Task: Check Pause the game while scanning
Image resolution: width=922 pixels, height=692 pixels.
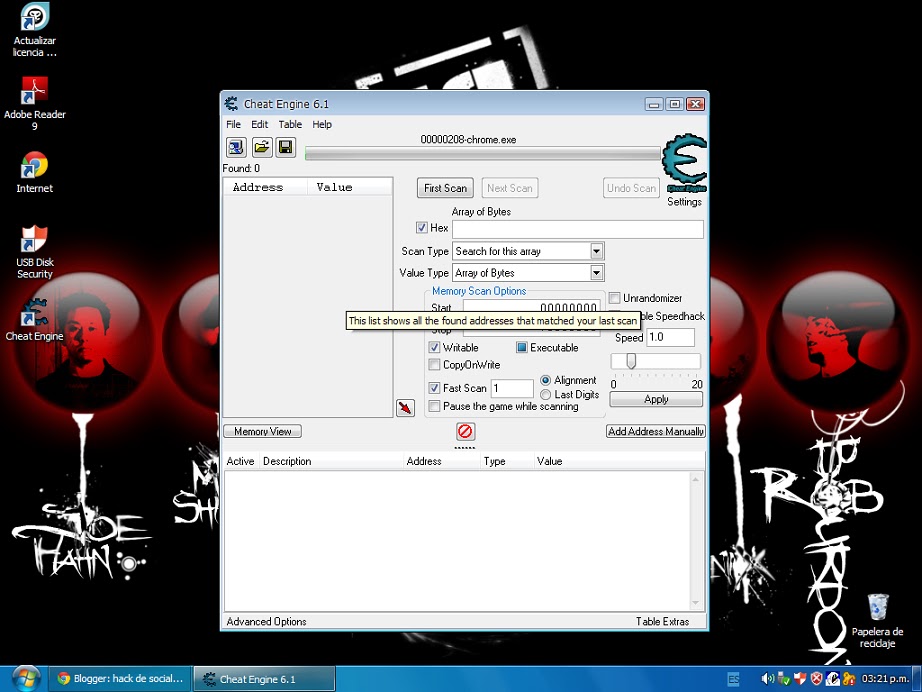Action: click(x=434, y=406)
